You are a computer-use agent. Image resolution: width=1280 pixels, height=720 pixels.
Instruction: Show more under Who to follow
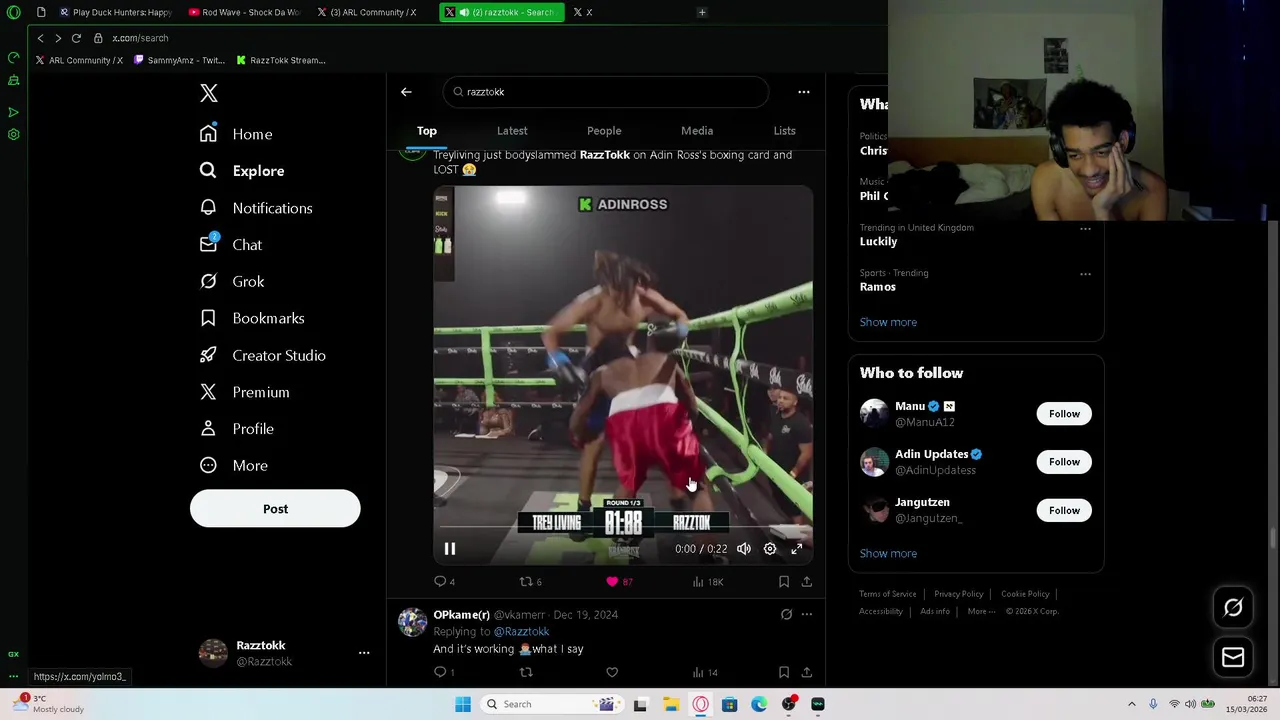coord(888,554)
